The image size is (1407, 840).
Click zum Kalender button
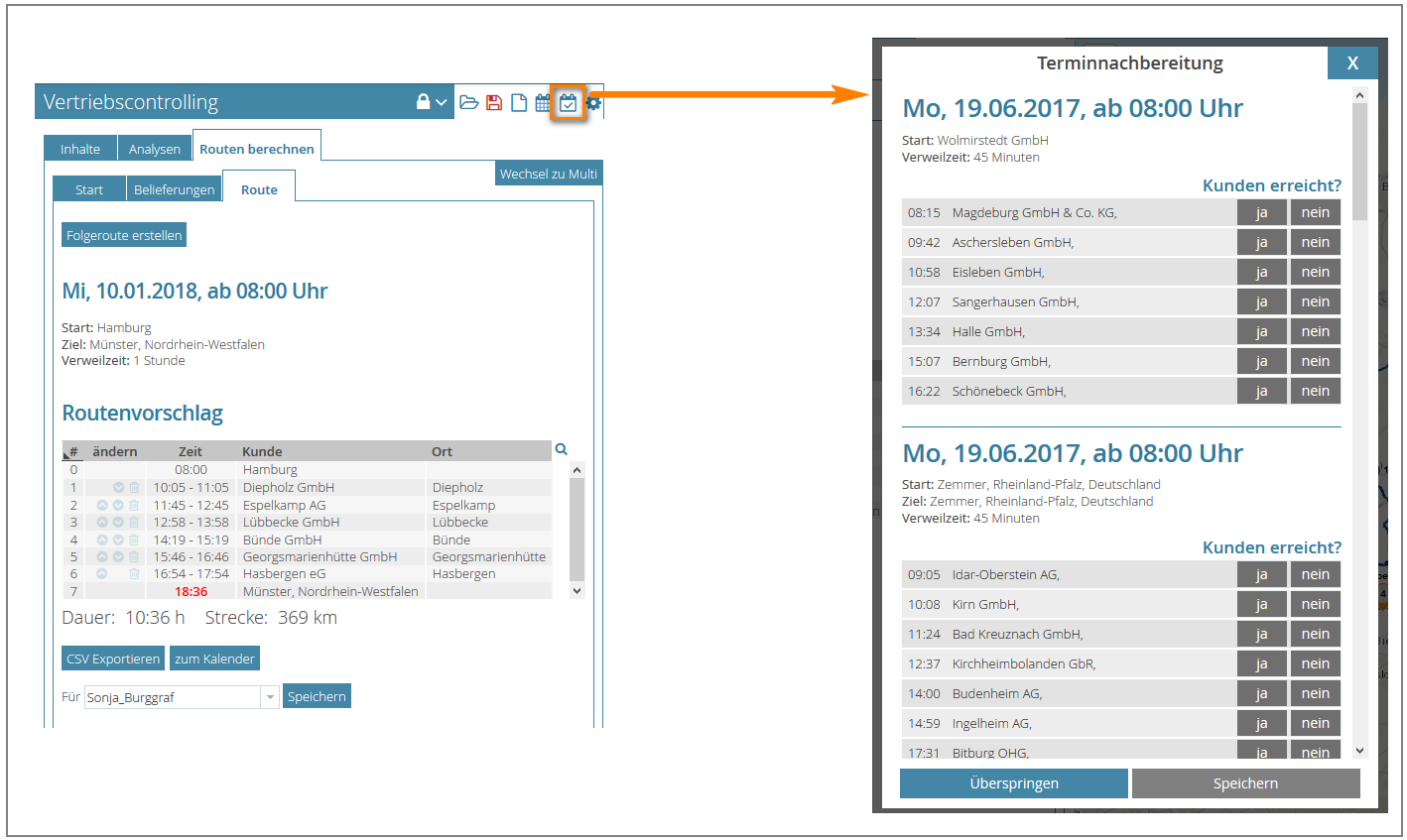(215, 659)
